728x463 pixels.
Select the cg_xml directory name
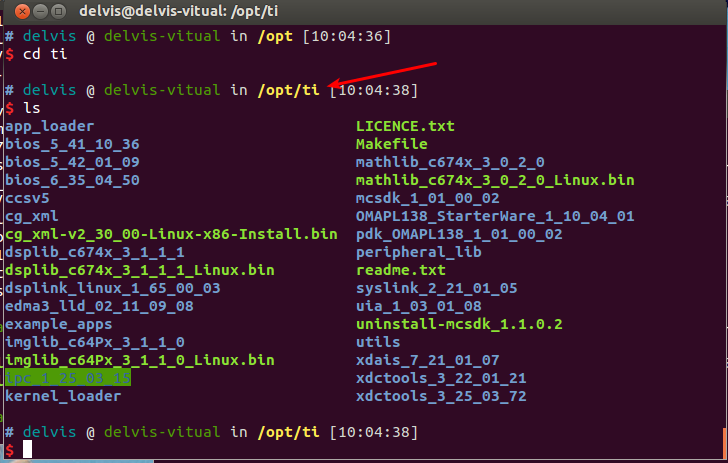click(32, 217)
